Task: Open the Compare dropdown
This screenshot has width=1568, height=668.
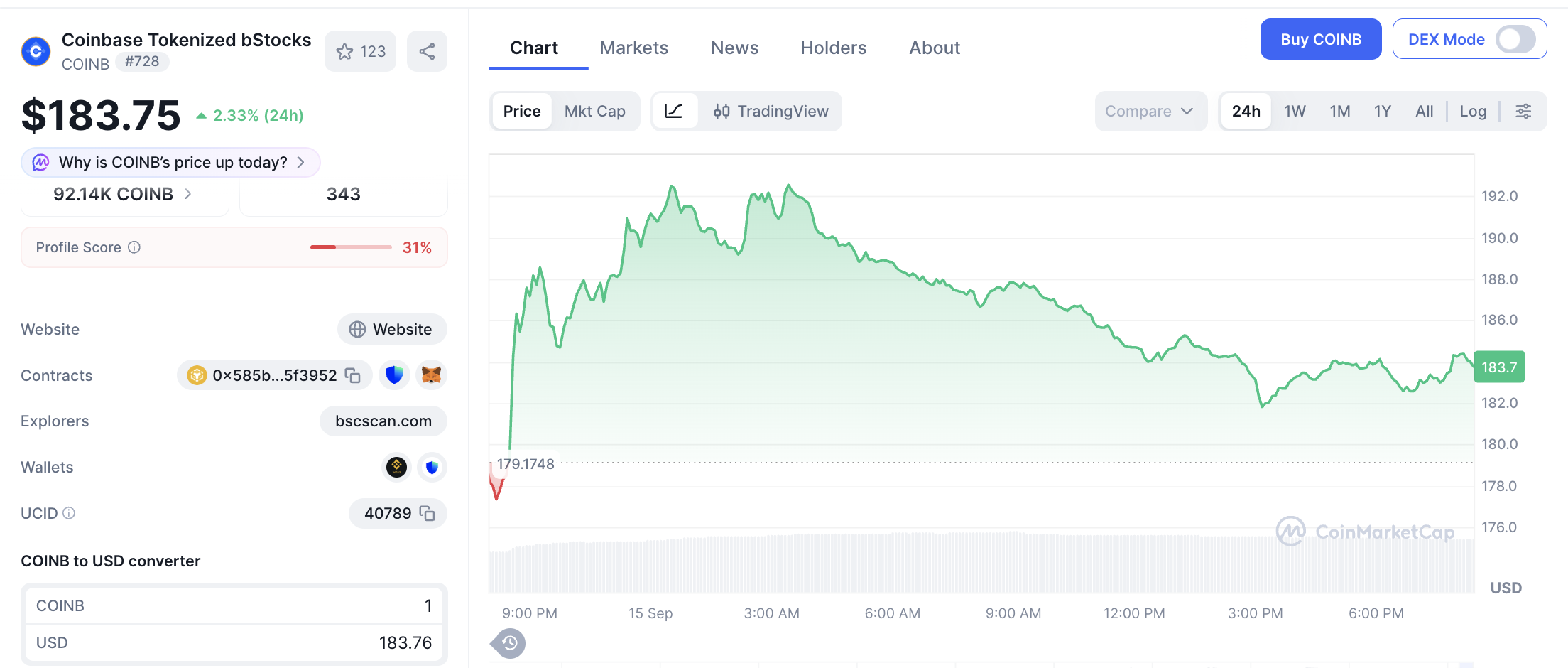Action: click(x=1150, y=111)
